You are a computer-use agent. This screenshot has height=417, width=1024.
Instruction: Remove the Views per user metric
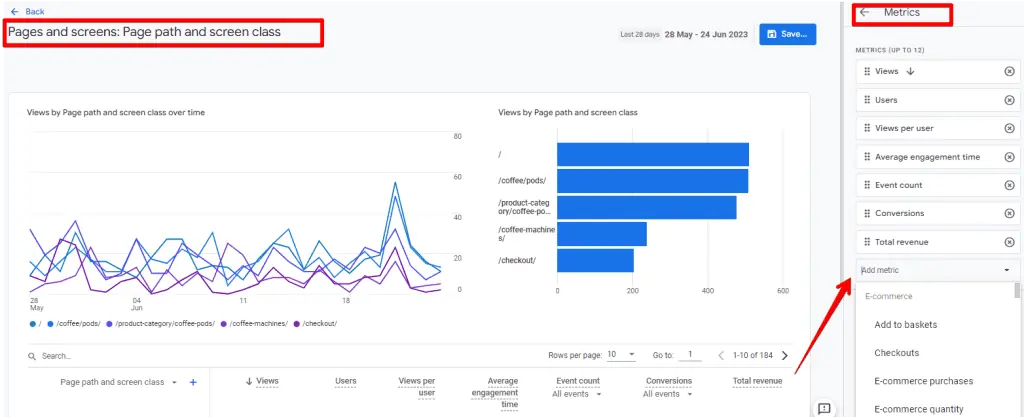click(x=1009, y=129)
